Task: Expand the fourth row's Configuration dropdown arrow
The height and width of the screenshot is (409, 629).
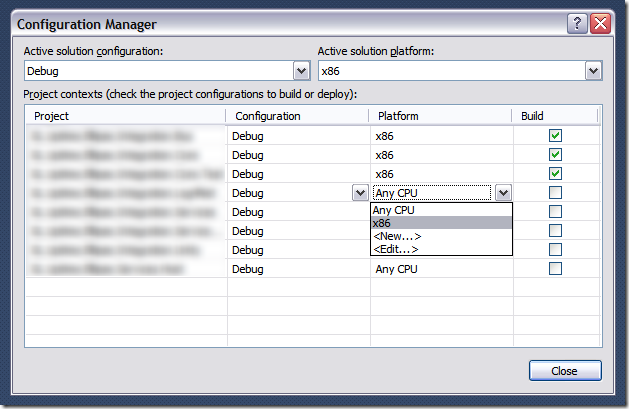Action: (358, 193)
